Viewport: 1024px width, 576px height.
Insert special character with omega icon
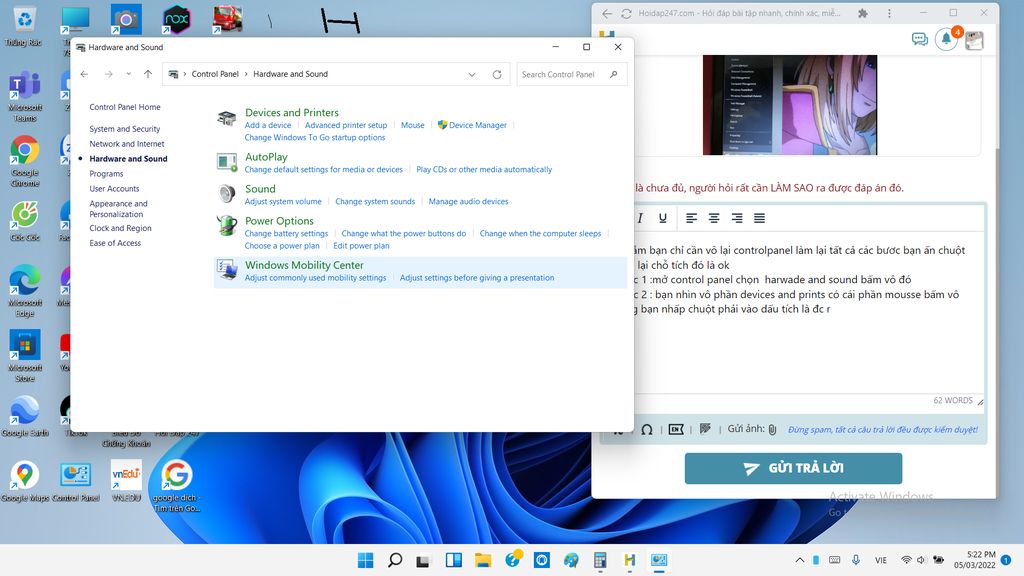tap(647, 430)
